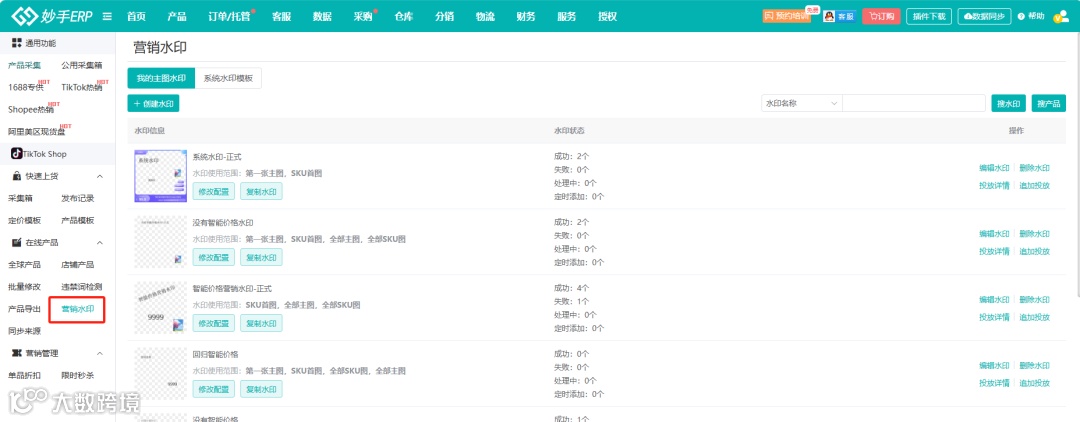Click the 通用功能 grid icon
Screen dimensions: 1080x422
click(17, 43)
